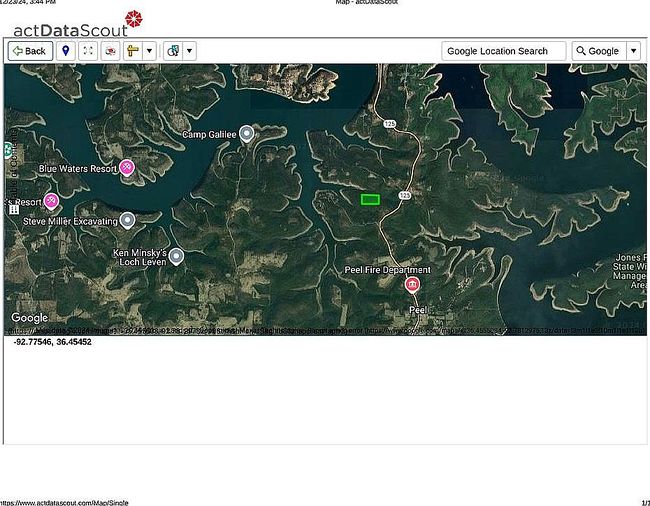Click the map layers shapes icon

pyautogui.click(x=173, y=51)
